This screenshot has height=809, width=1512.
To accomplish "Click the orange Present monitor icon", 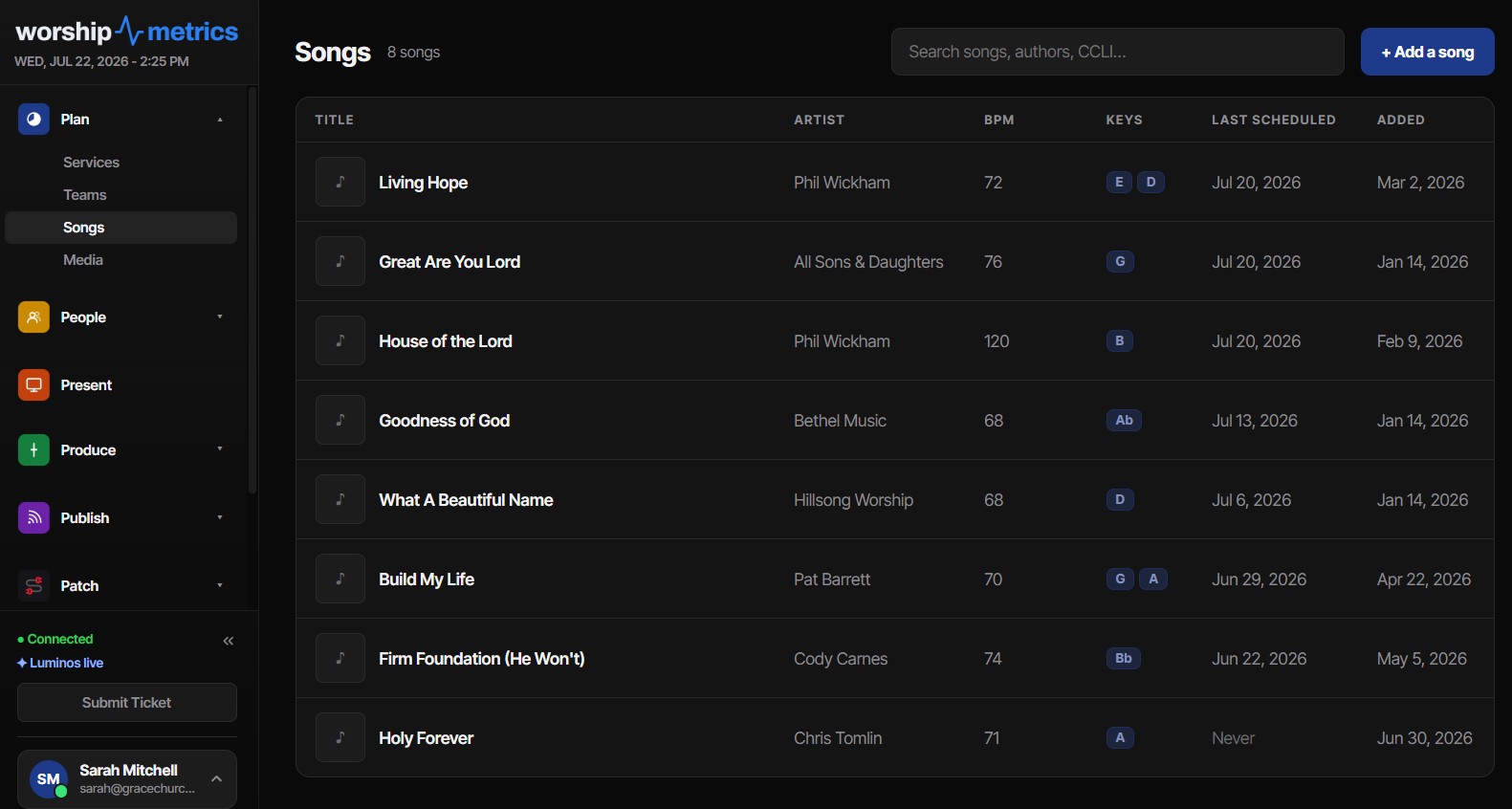I will click(33, 385).
